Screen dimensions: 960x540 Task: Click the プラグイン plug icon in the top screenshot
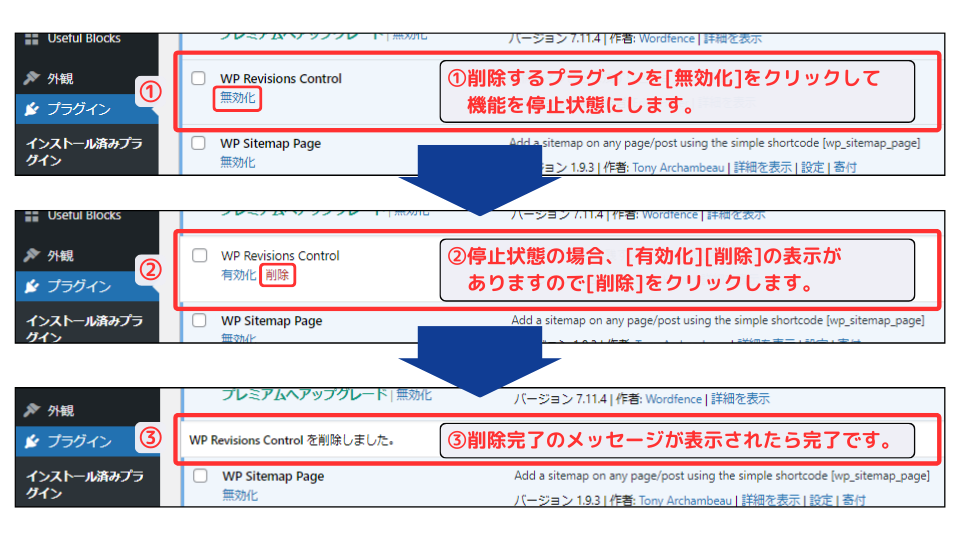pos(32,109)
